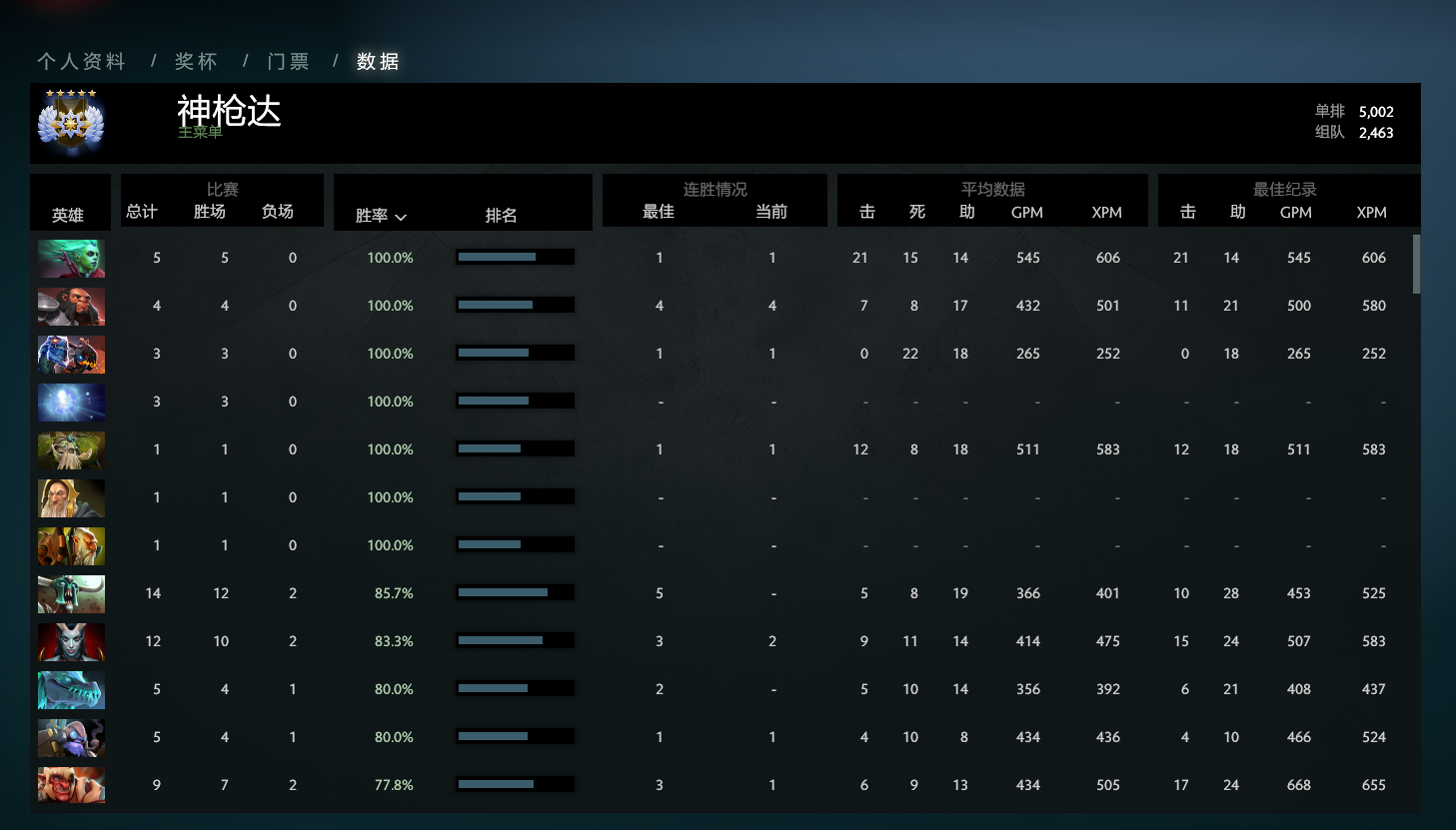Click the 单排 5,002 solo rating
Screen dimensions: 1456x830
point(1354,112)
